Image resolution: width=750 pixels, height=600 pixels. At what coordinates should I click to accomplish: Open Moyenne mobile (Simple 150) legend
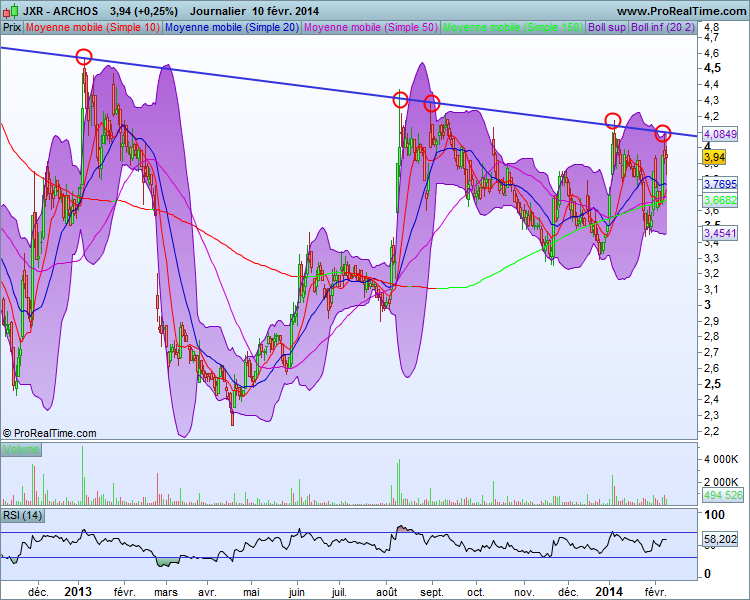click(x=513, y=27)
